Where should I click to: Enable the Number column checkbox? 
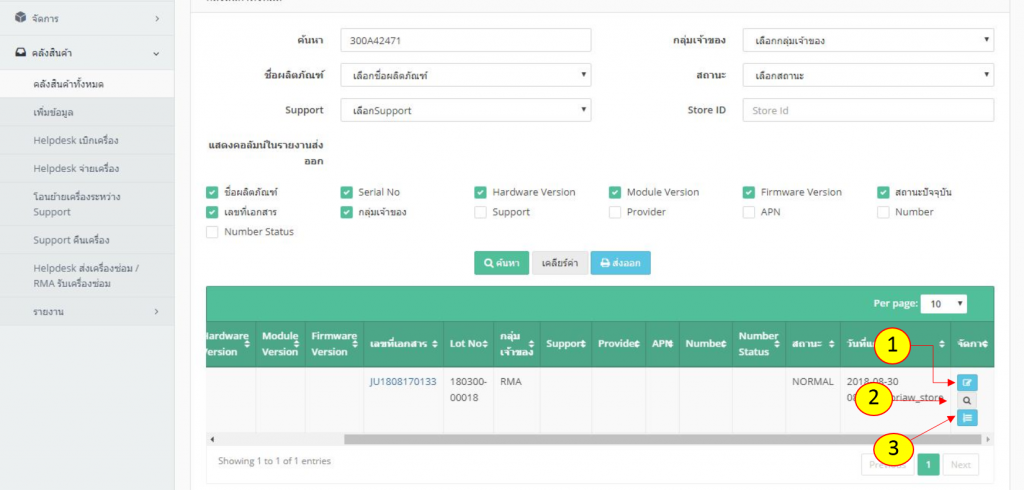click(x=883, y=212)
